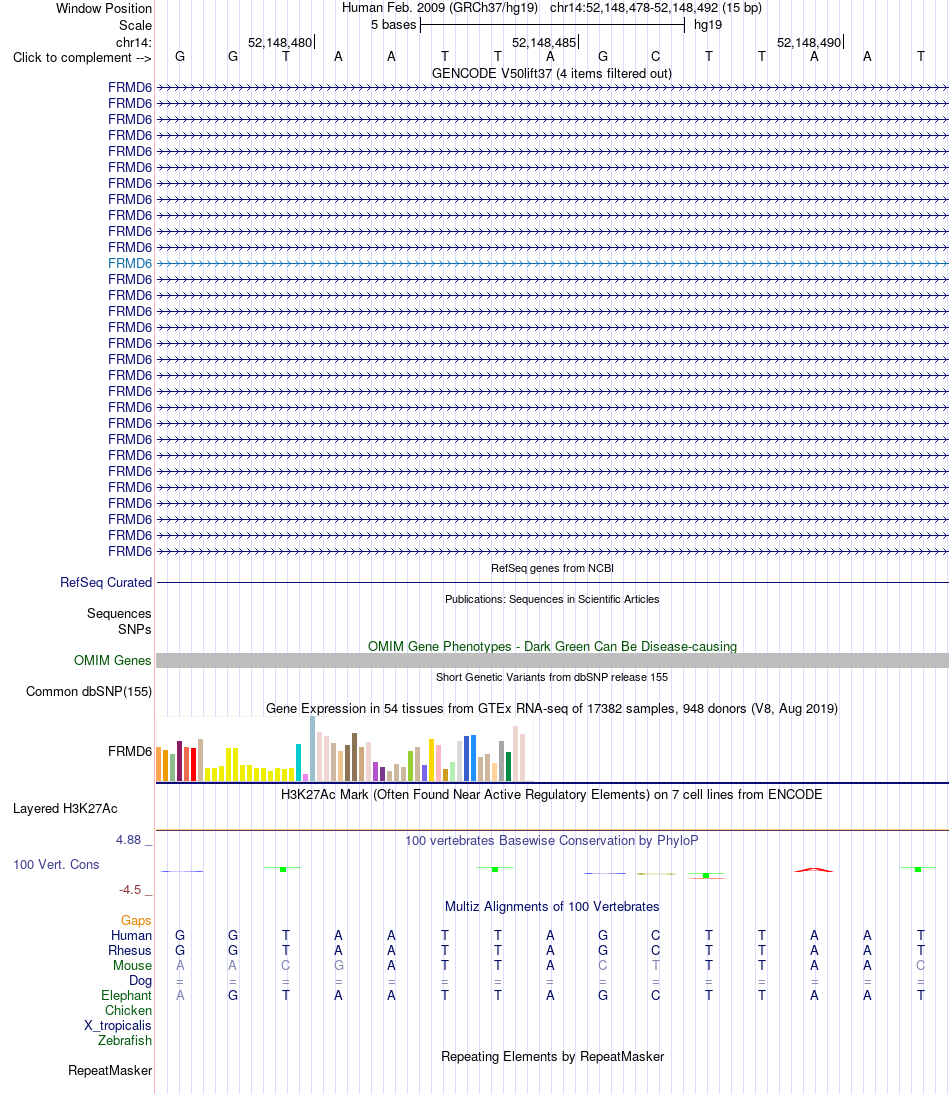This screenshot has height=1094, width=950.
Task: Open the GTEx 'Gene Expression in 54 tissues' title
Action: point(552,708)
